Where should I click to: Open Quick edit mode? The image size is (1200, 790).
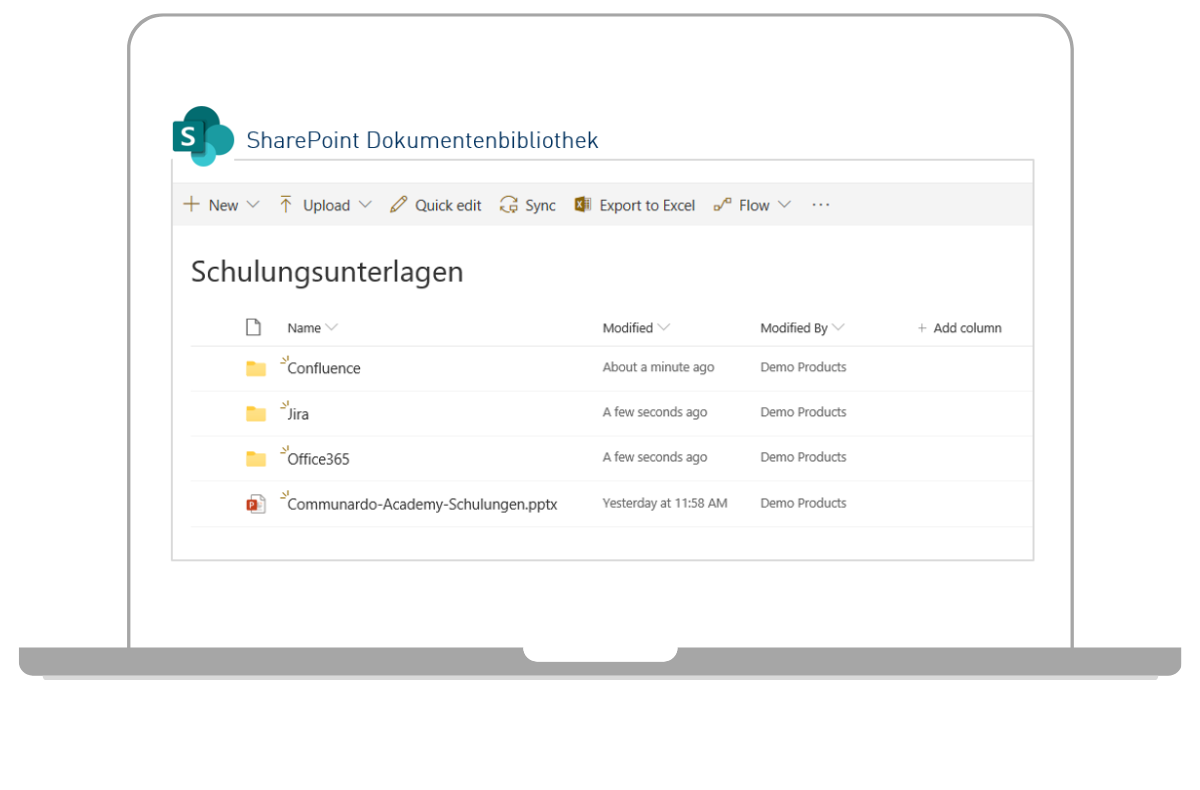tap(448, 206)
